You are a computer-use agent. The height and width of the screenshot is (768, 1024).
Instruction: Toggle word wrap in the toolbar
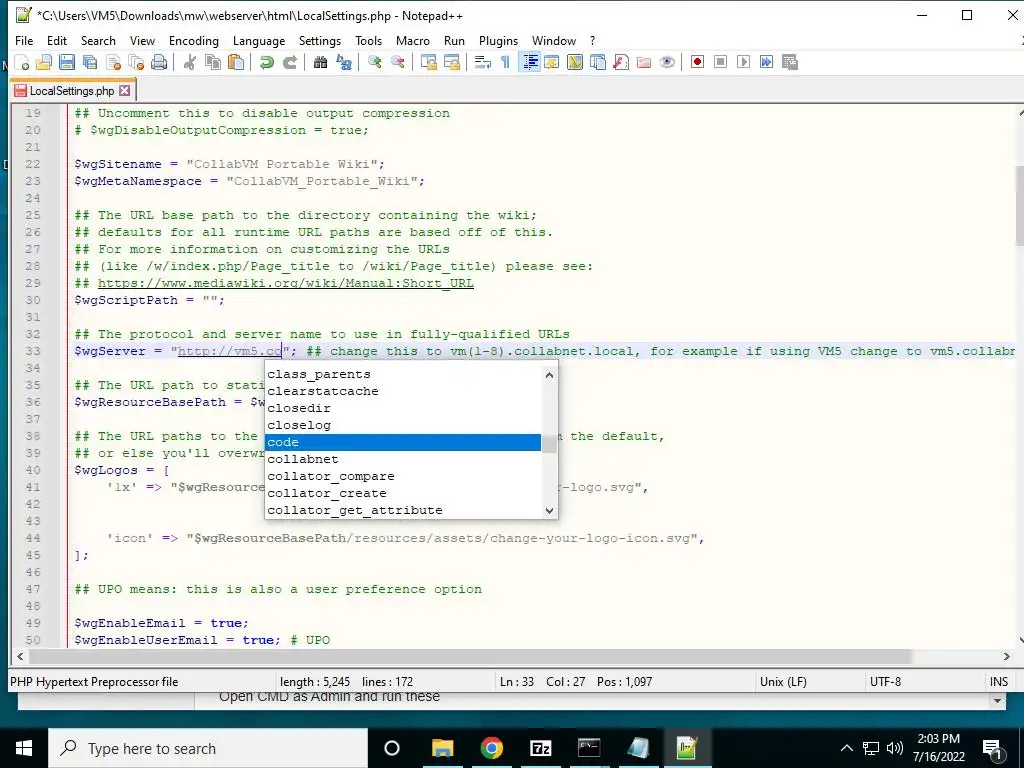(483, 62)
